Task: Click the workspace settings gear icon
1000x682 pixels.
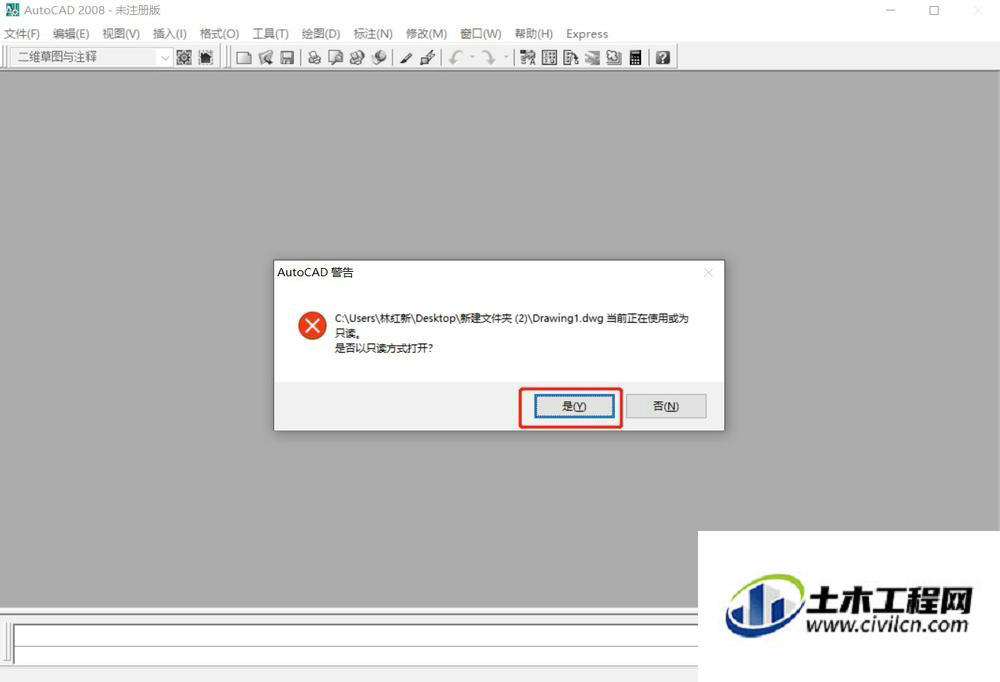Action: [184, 57]
